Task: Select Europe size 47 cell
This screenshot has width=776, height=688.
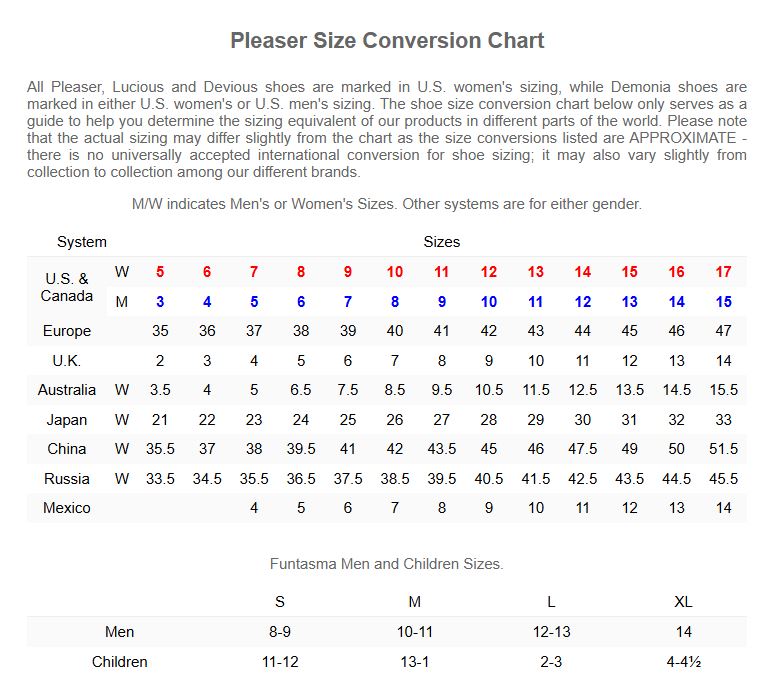Action: (x=724, y=331)
